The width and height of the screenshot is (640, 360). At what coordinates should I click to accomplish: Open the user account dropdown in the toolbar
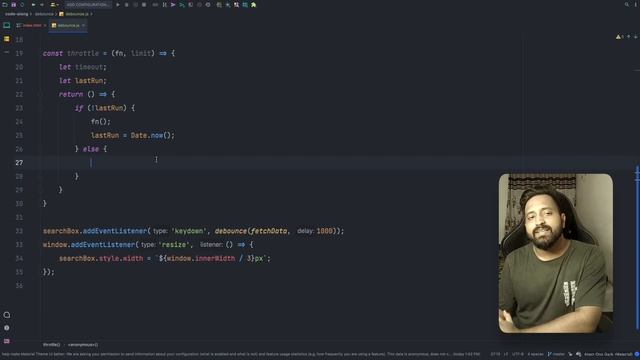(x=55, y=5)
